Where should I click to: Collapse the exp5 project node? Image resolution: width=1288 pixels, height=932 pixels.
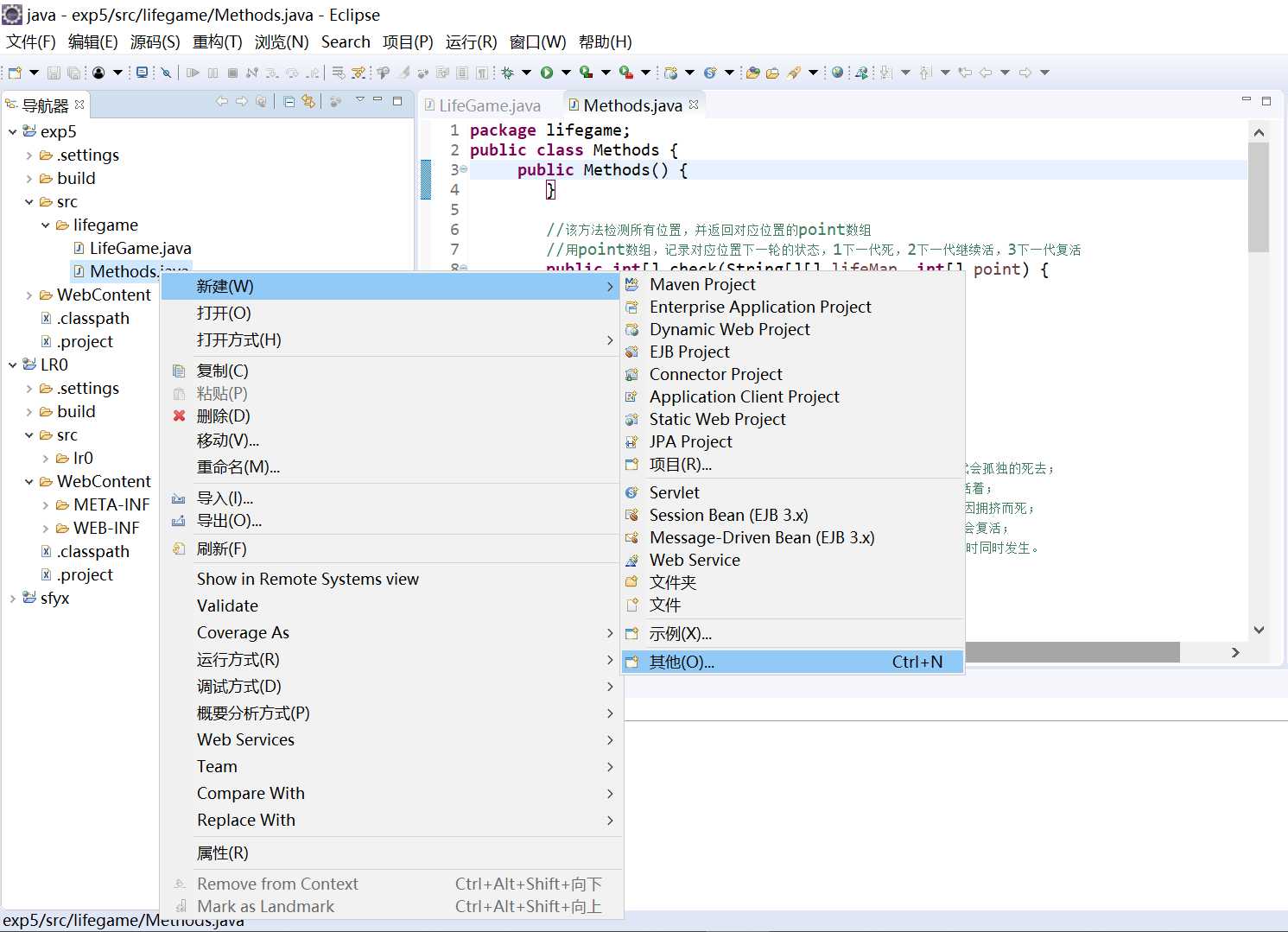tap(13, 132)
